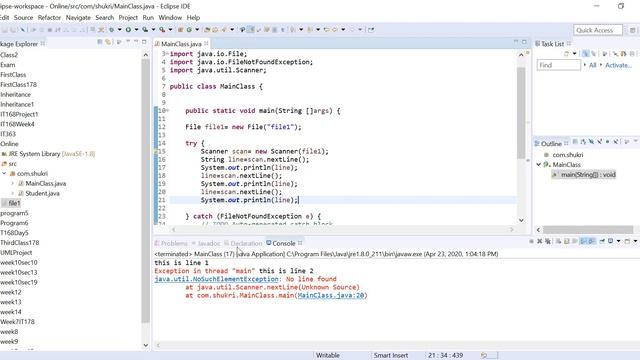Expand the Student.java tree node
Image resolution: width=640 pixels, height=360 pixels.
[x=12, y=193]
